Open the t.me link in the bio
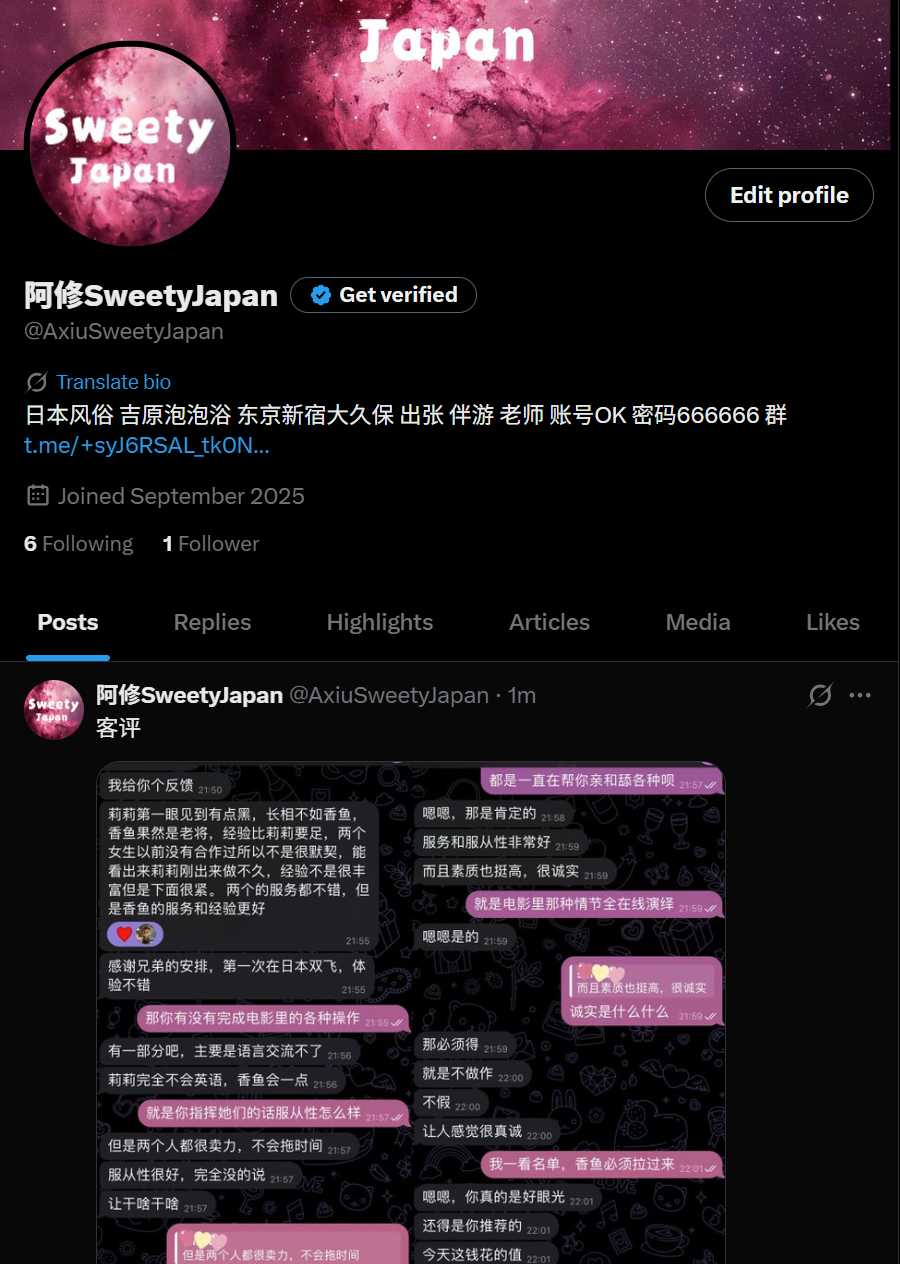 coord(147,446)
